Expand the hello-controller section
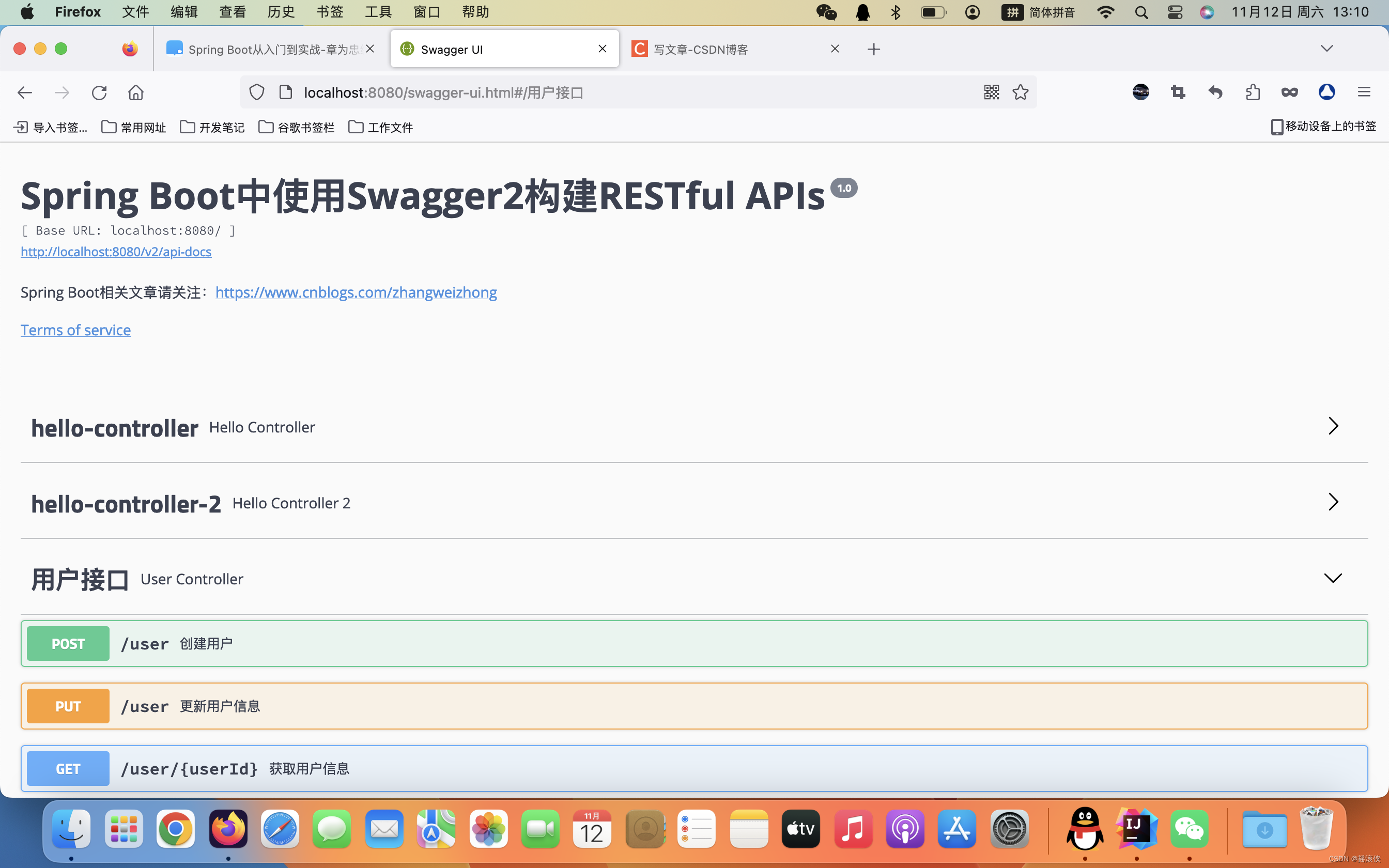 1333,427
